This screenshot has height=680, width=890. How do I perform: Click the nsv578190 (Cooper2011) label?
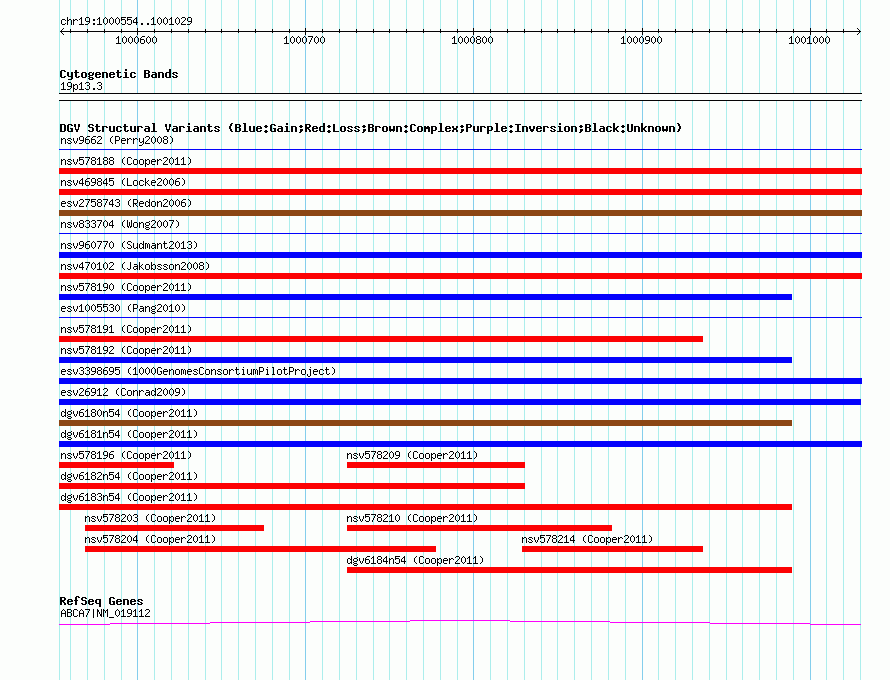[126, 287]
